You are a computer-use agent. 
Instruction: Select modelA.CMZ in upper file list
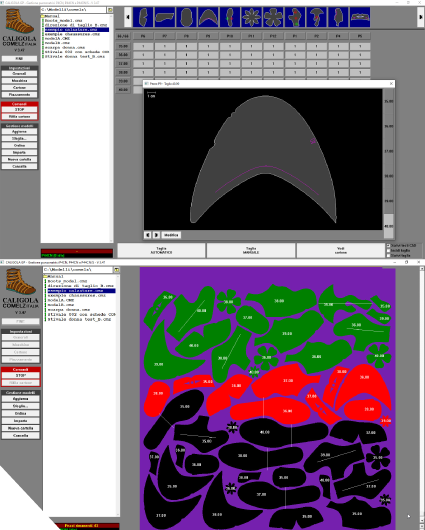57,39
